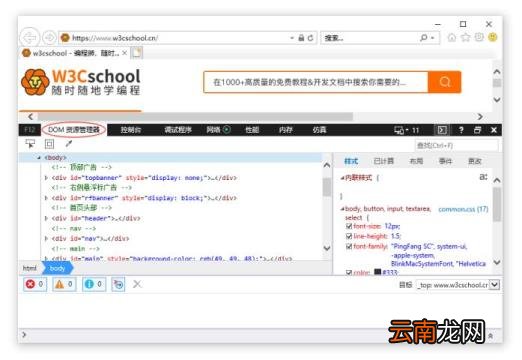Click the browser Back arrow button
Image resolution: width=522 pixels, height=360 pixels.
[29, 38]
